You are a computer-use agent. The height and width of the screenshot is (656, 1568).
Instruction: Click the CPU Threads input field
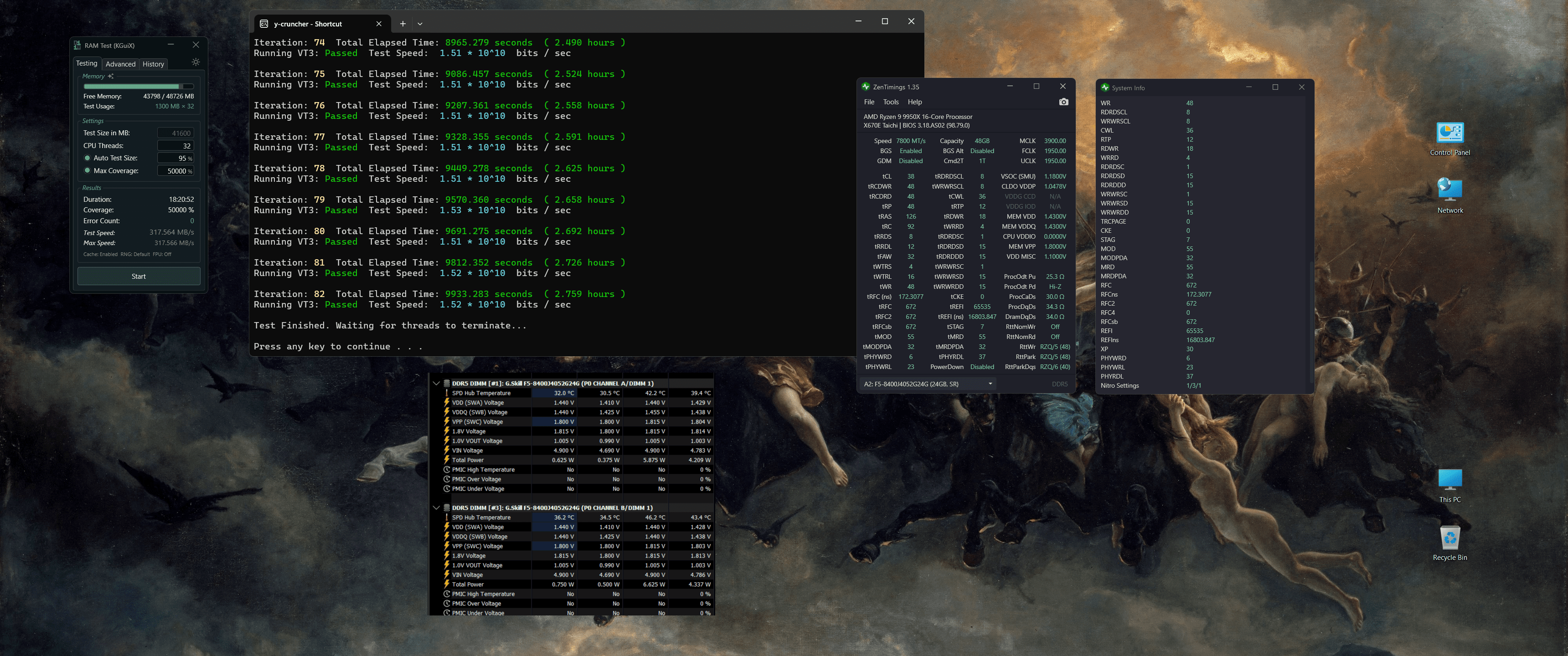[175, 145]
